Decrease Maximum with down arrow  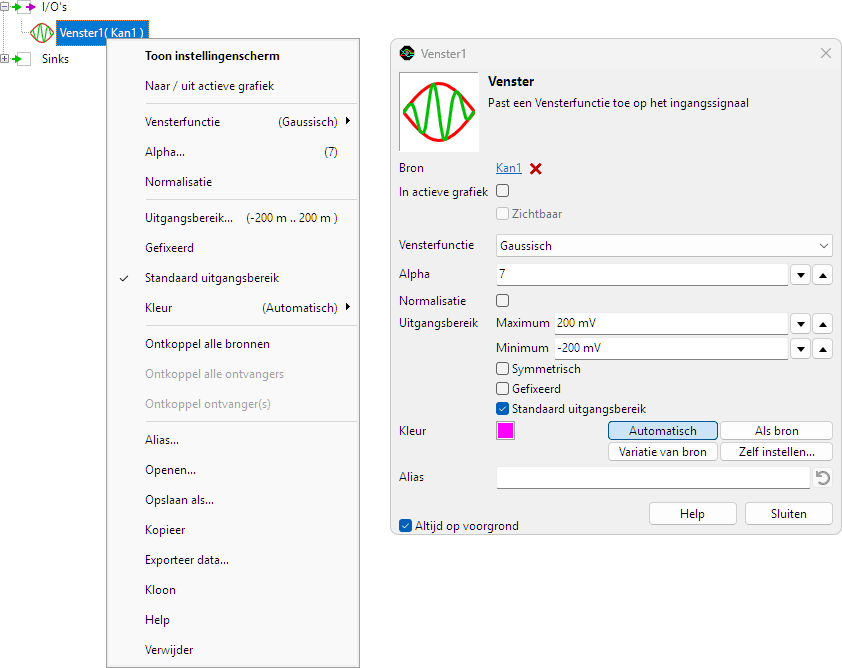coord(801,324)
